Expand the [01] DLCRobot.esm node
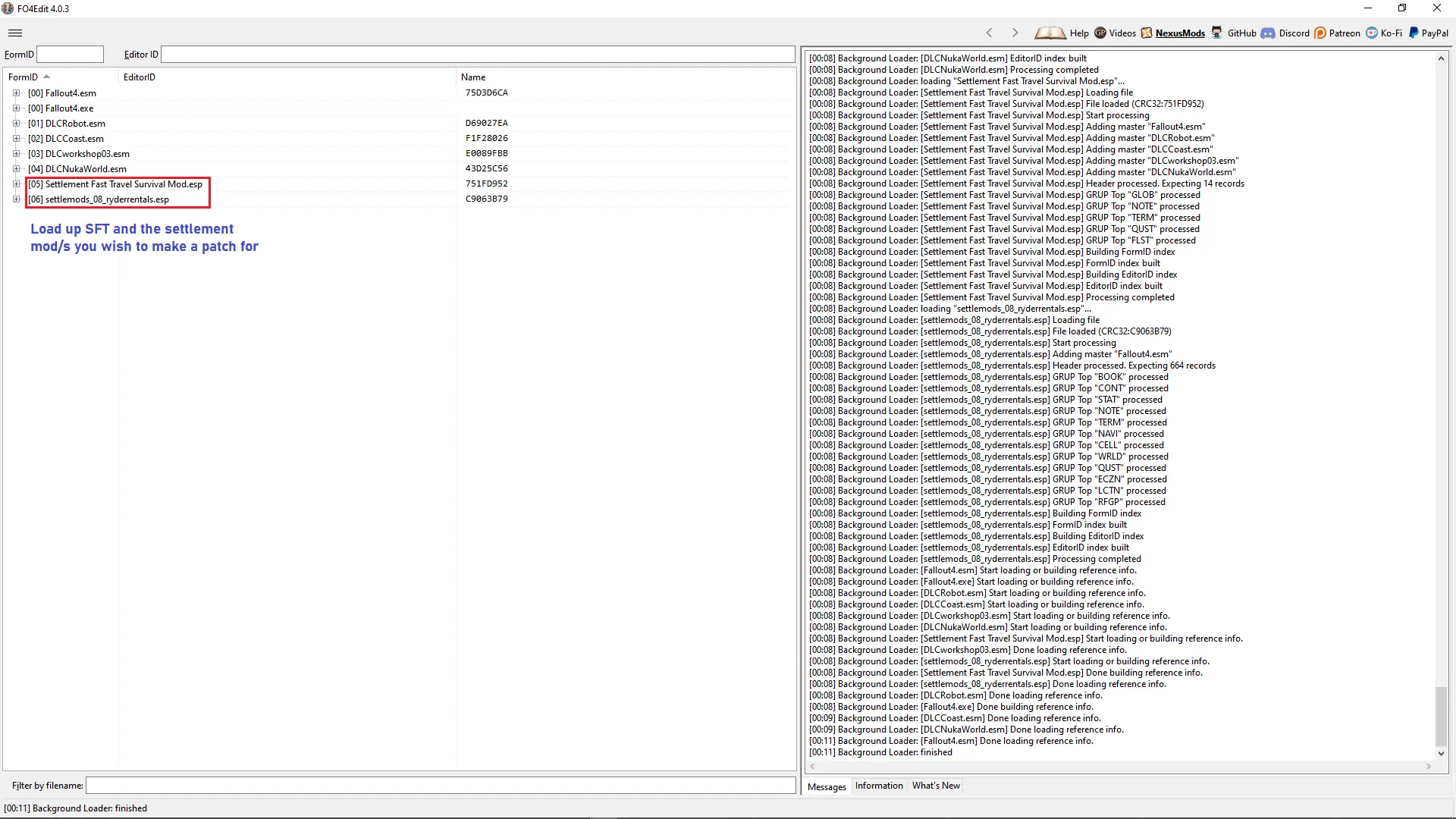 16,124
